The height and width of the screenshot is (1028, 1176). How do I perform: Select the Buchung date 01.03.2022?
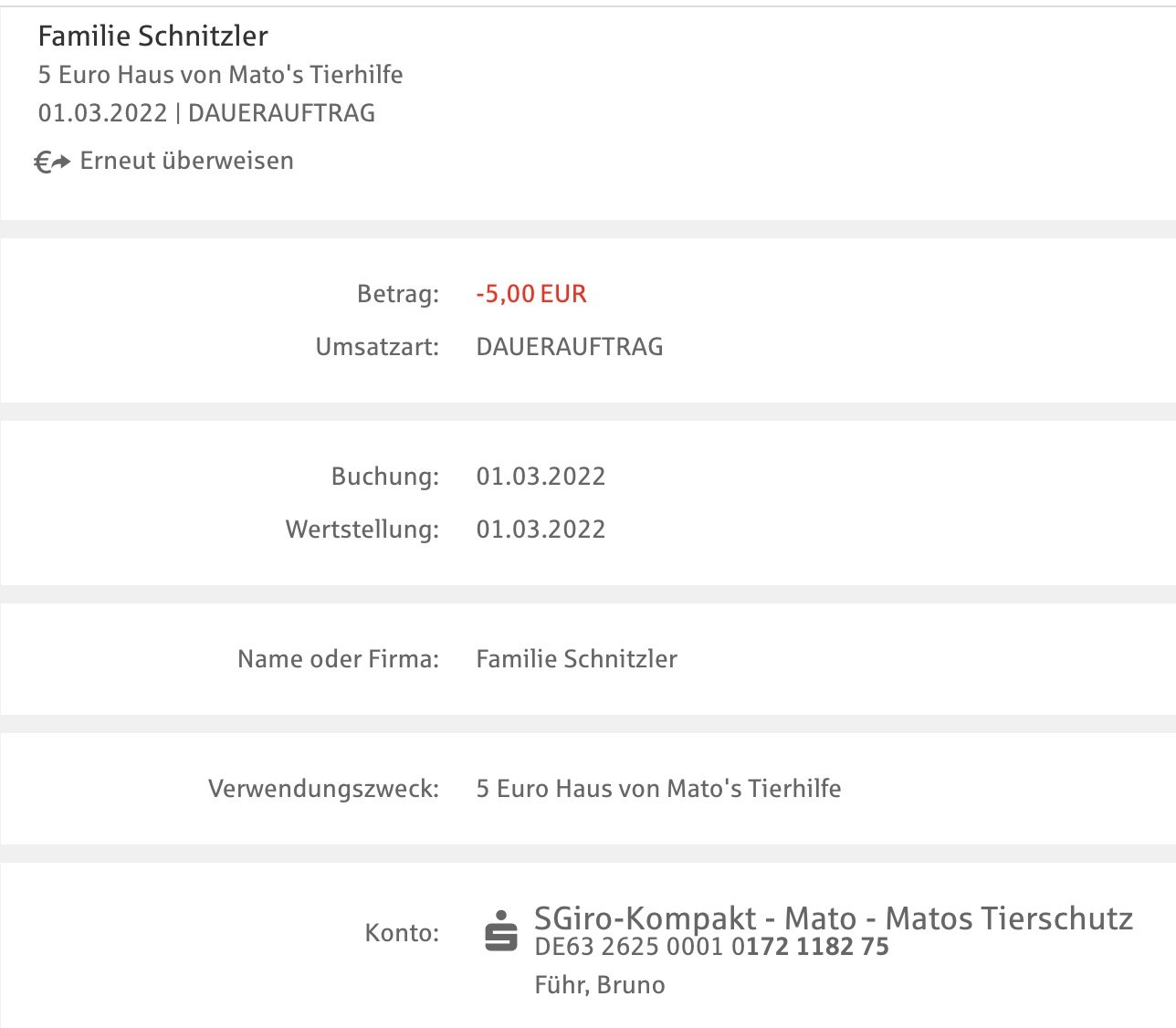541,477
